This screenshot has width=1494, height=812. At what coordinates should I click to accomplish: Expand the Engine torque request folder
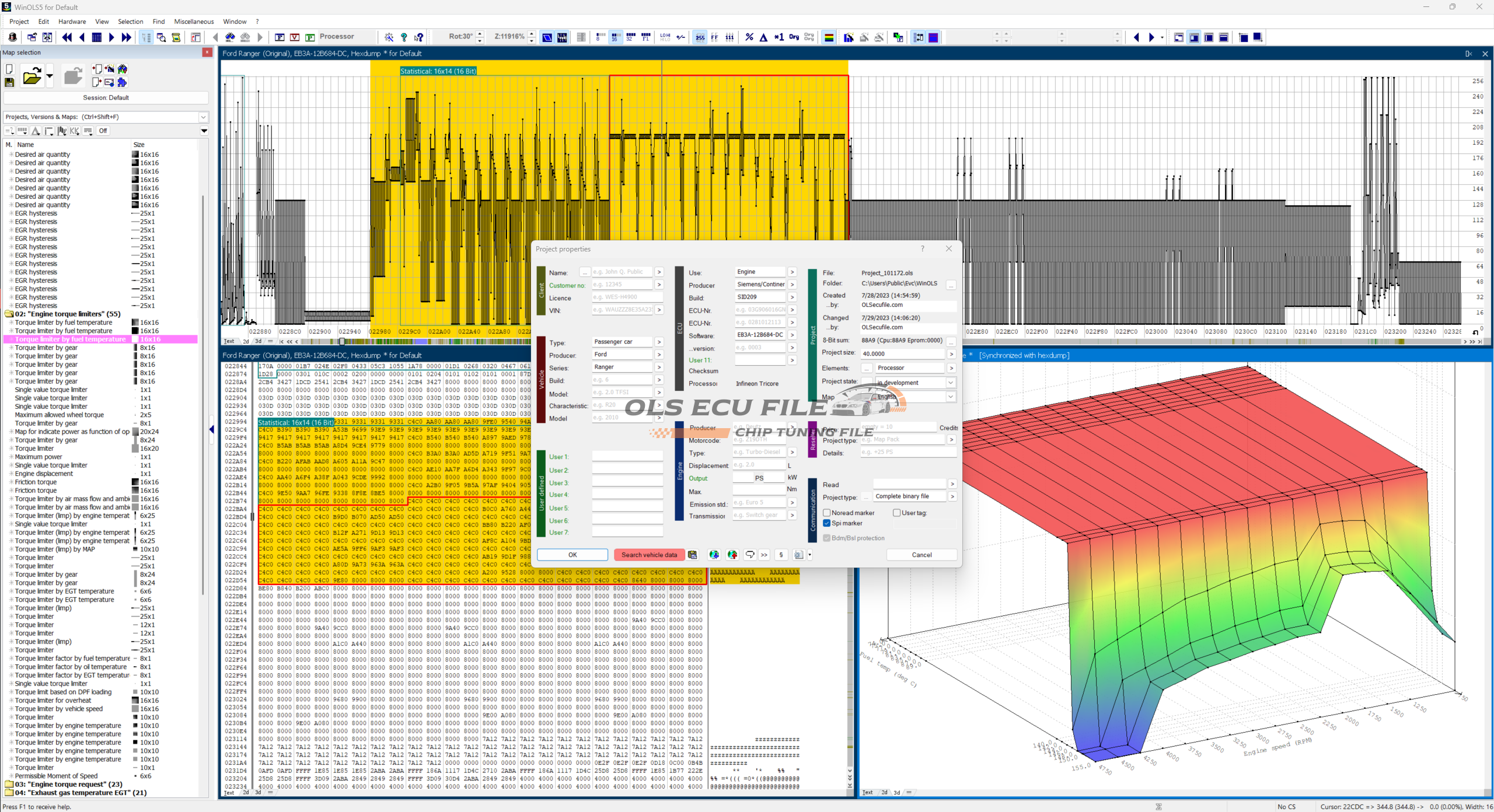pos(9,784)
